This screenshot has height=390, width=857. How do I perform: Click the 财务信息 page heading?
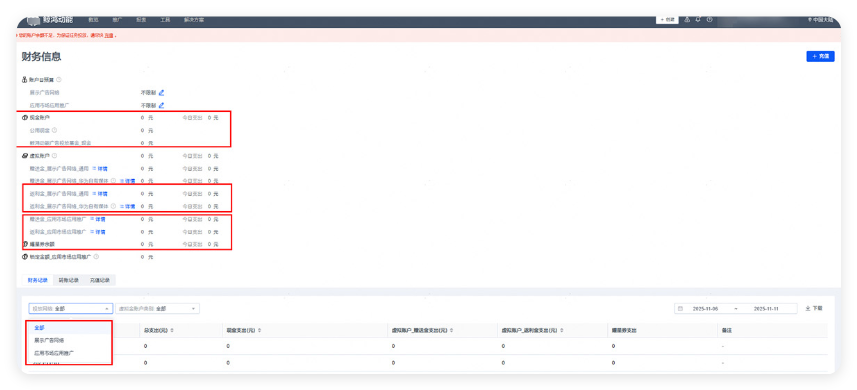click(x=41, y=57)
